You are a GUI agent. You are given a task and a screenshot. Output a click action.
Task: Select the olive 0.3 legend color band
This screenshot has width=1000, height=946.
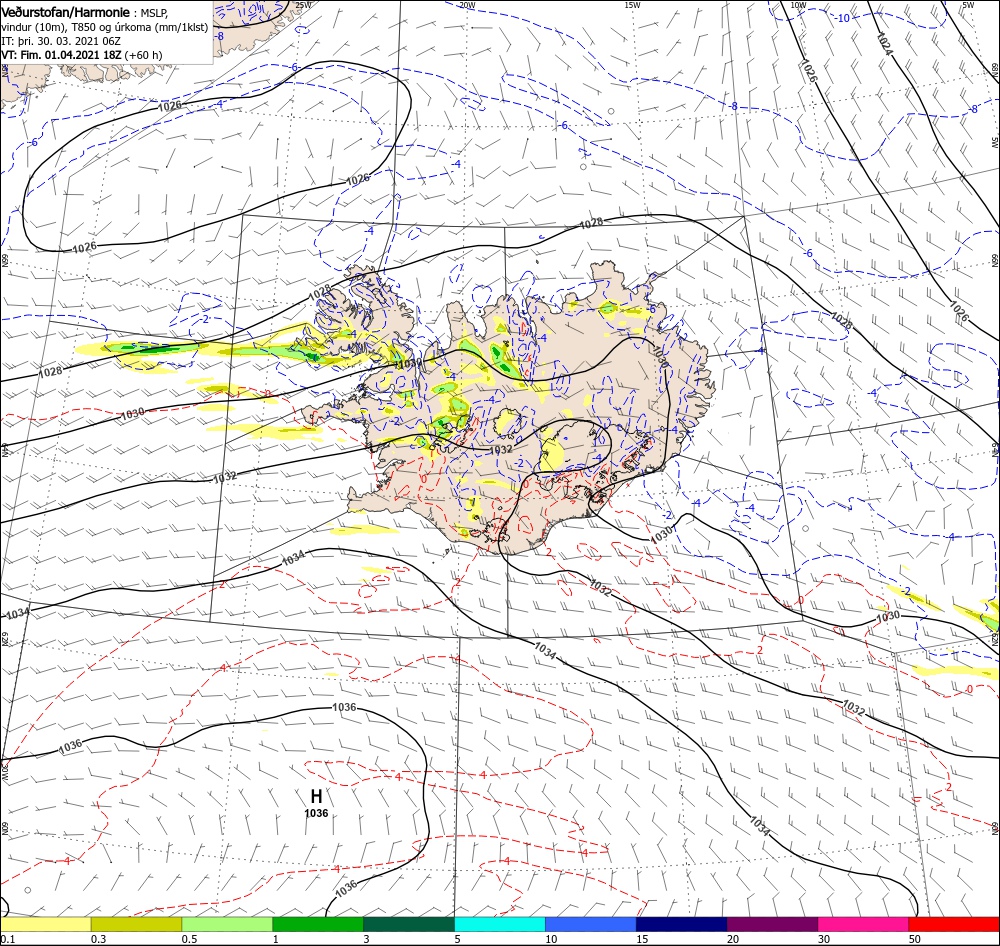click(136, 924)
